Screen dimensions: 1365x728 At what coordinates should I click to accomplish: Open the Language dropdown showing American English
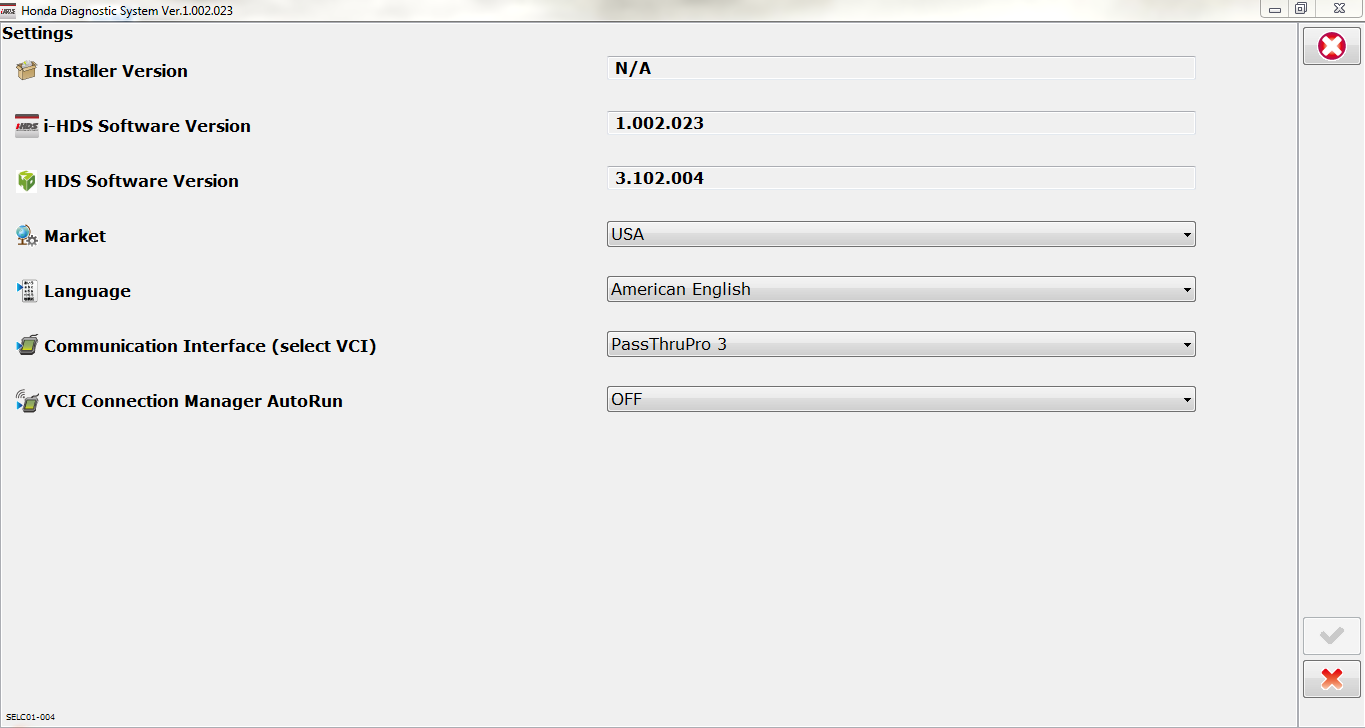[x=1186, y=289]
